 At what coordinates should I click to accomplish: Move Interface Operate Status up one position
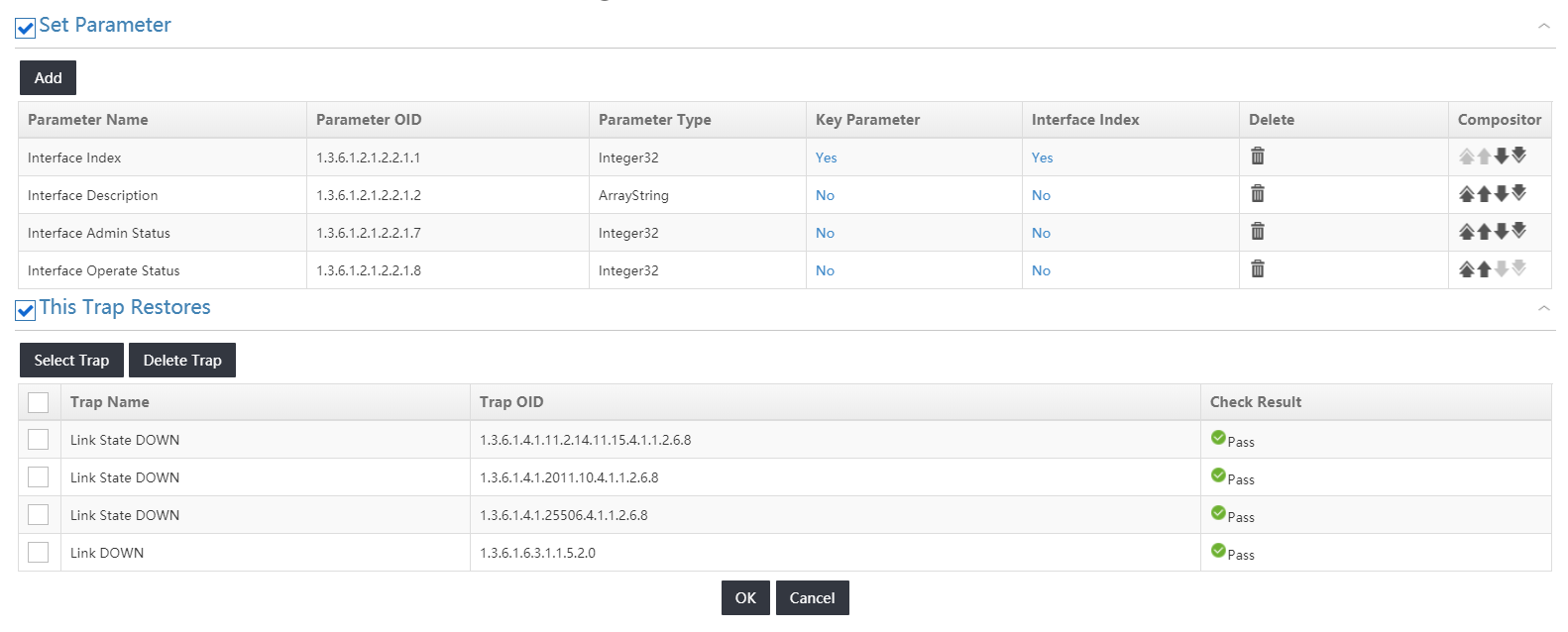coord(1484,268)
